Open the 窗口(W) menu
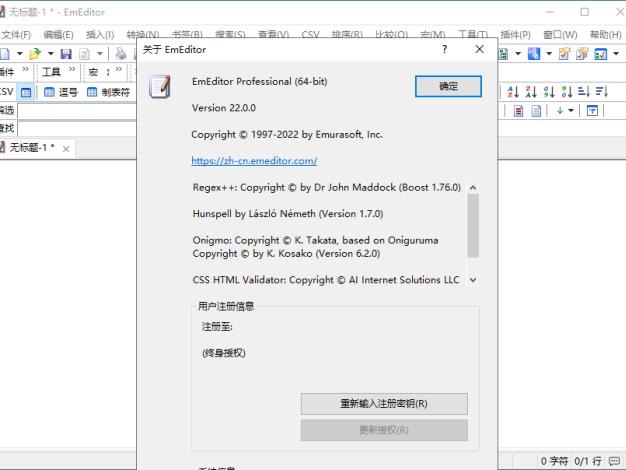The image size is (626, 470). tap(560, 35)
